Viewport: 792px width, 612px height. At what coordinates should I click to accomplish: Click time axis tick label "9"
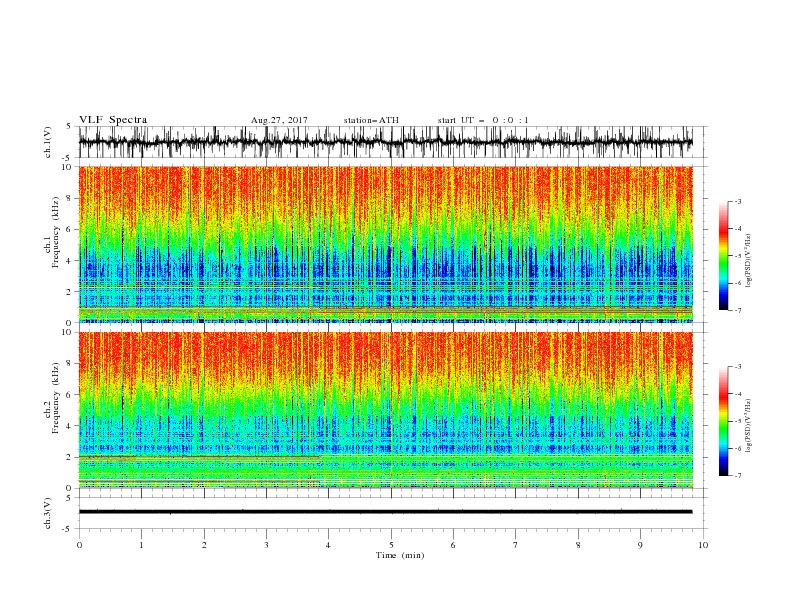pyautogui.click(x=640, y=545)
